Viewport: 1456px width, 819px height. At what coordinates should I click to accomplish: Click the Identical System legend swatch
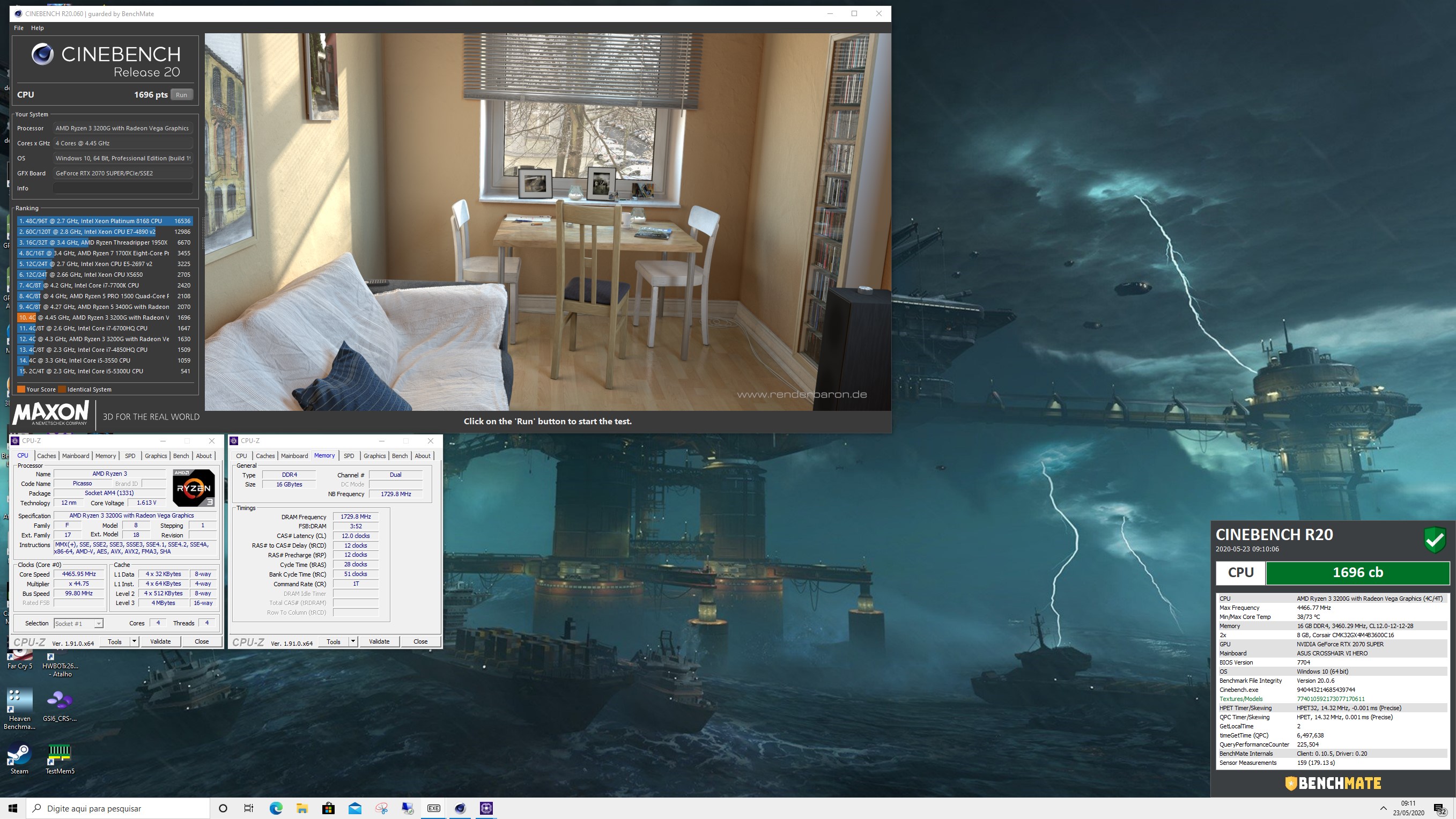pyautogui.click(x=62, y=389)
